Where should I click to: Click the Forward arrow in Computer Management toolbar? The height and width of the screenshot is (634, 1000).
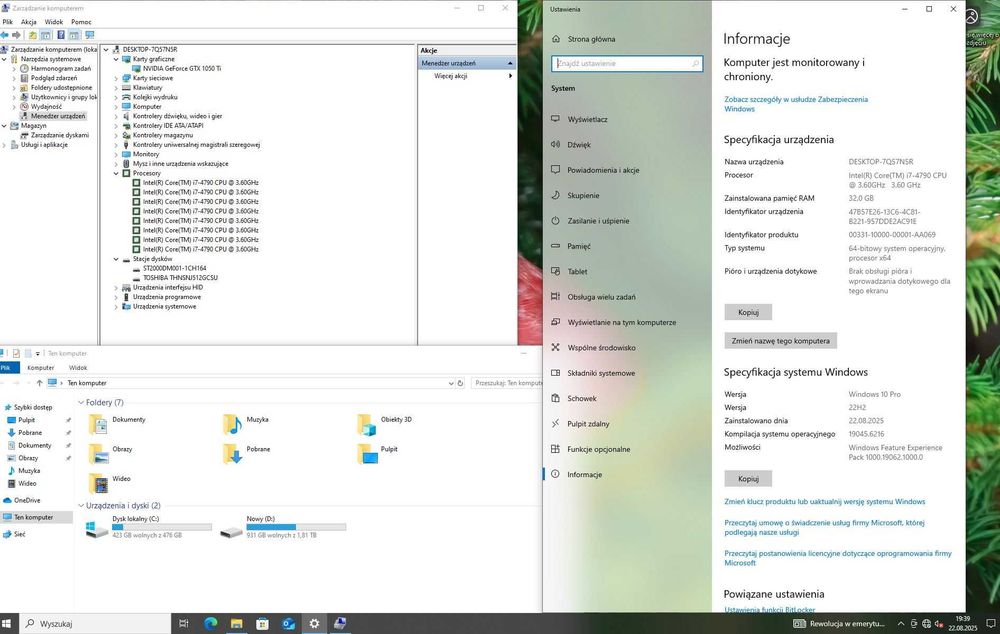point(17,35)
